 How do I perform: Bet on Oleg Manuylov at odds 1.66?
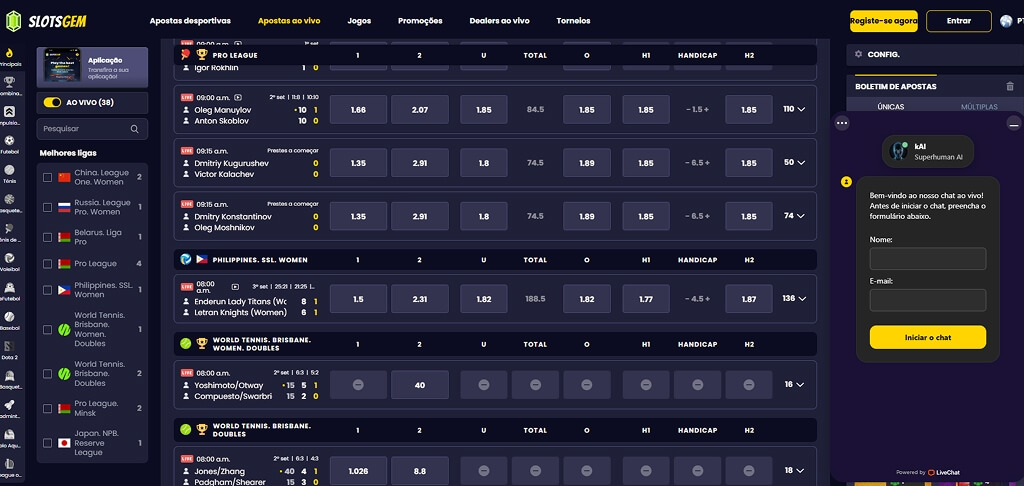coord(359,110)
